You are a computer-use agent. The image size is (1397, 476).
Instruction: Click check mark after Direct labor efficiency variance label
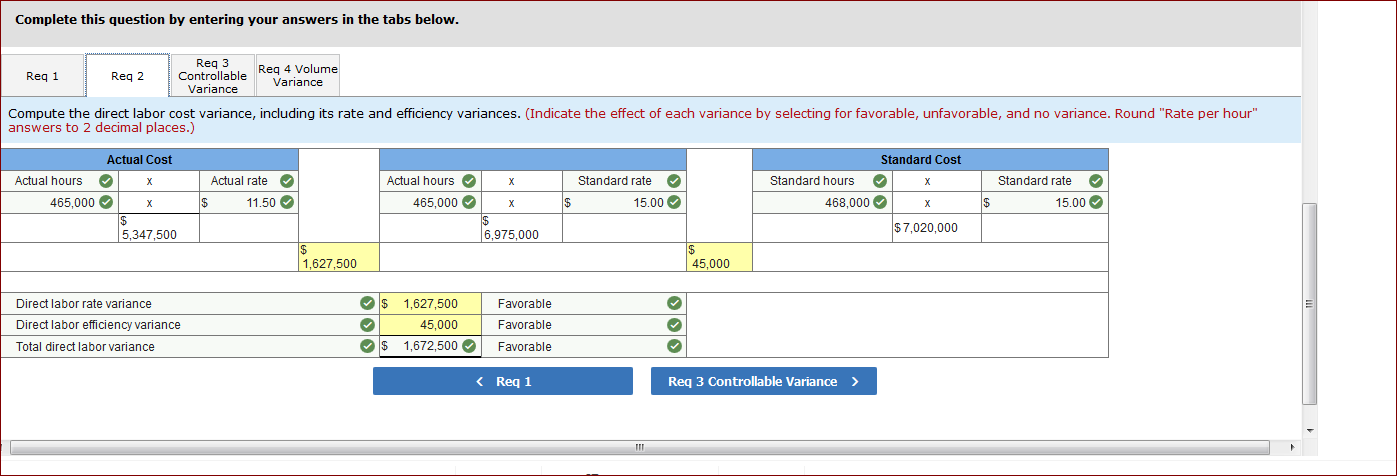pyautogui.click(x=368, y=325)
